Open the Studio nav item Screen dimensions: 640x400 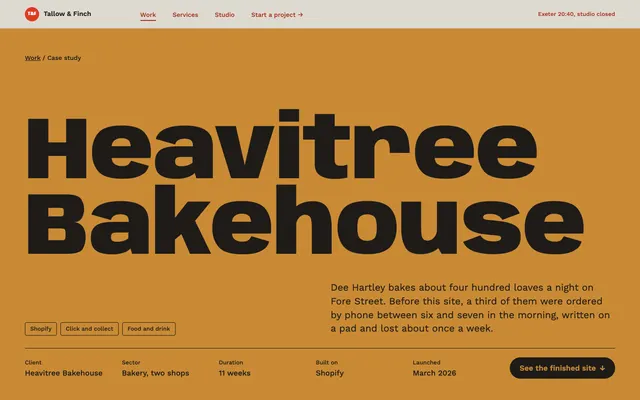click(224, 15)
